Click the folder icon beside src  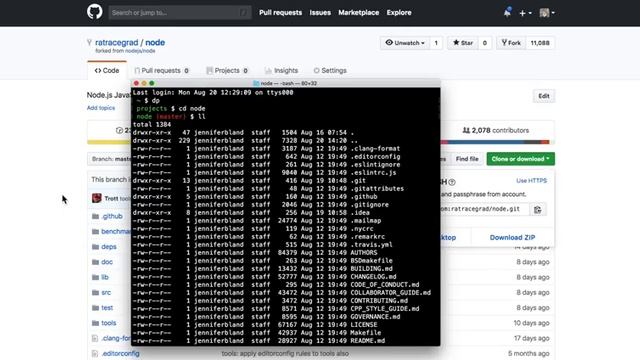pyautogui.click(x=96, y=293)
